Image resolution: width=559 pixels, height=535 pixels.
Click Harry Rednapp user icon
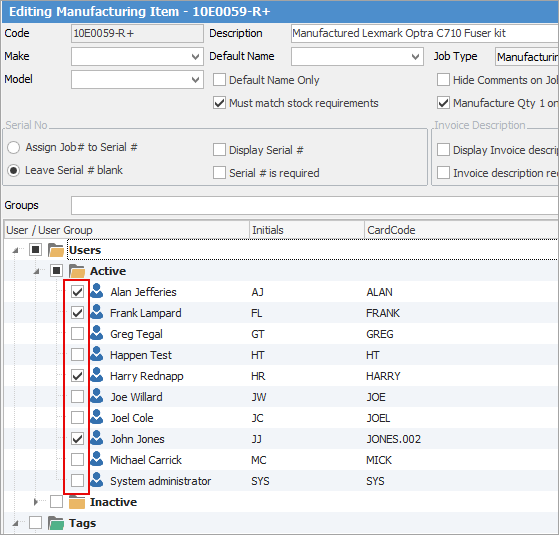click(97, 375)
